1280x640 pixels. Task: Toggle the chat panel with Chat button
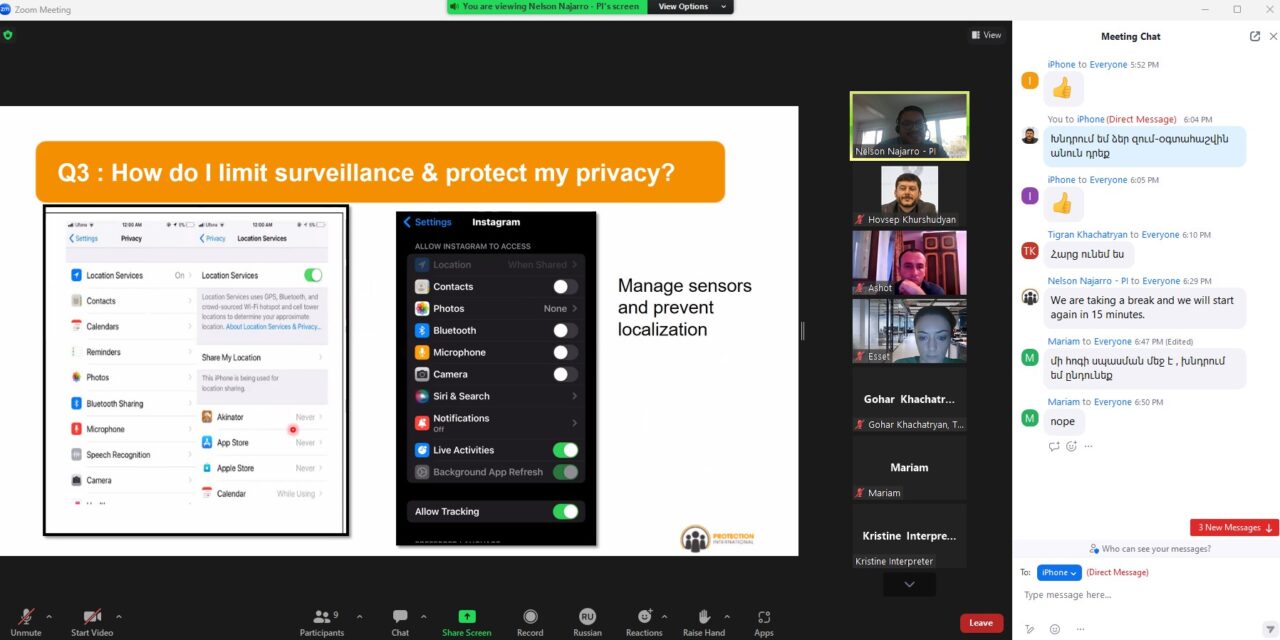[x=400, y=617]
